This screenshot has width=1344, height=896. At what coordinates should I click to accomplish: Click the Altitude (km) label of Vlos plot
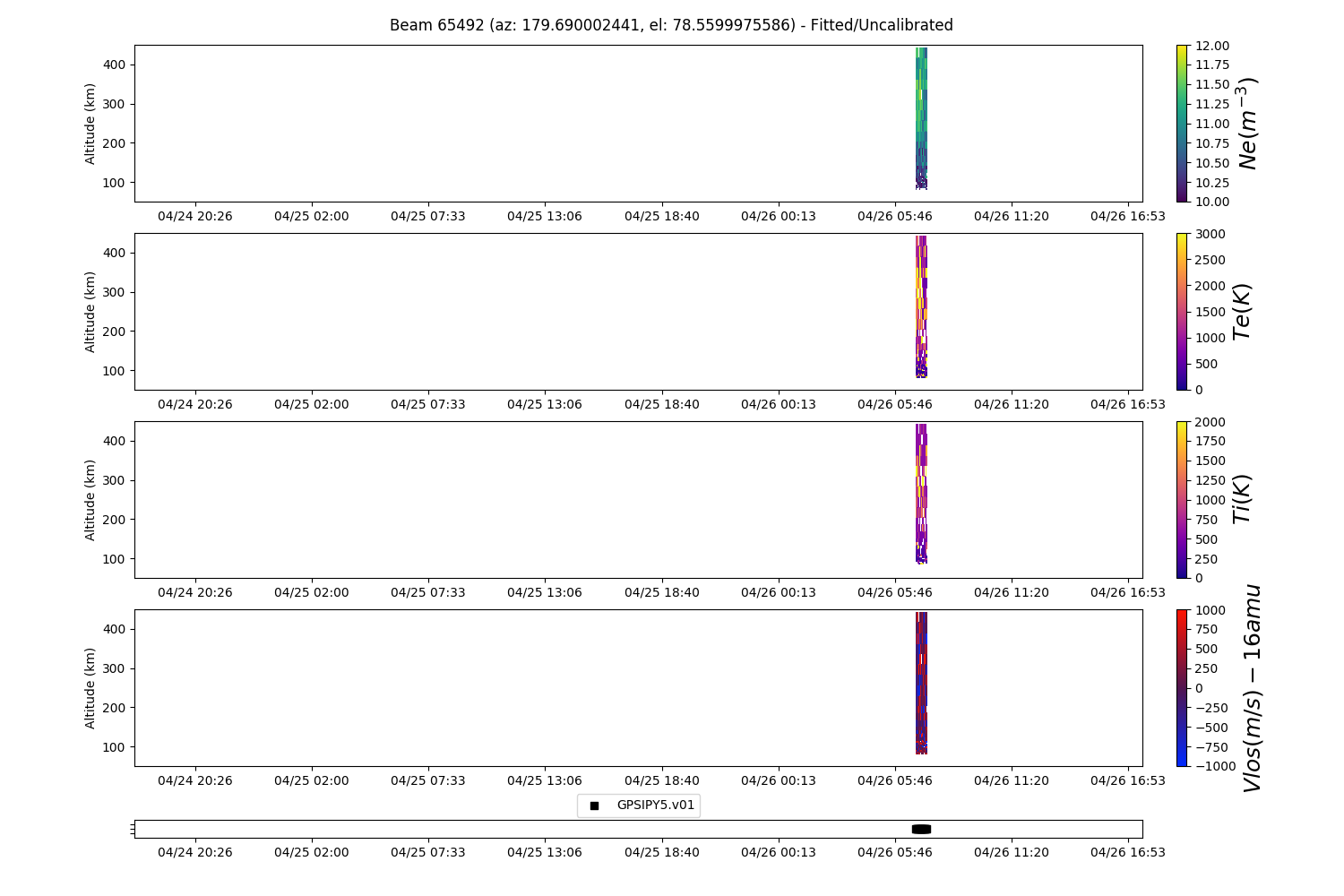(90, 688)
